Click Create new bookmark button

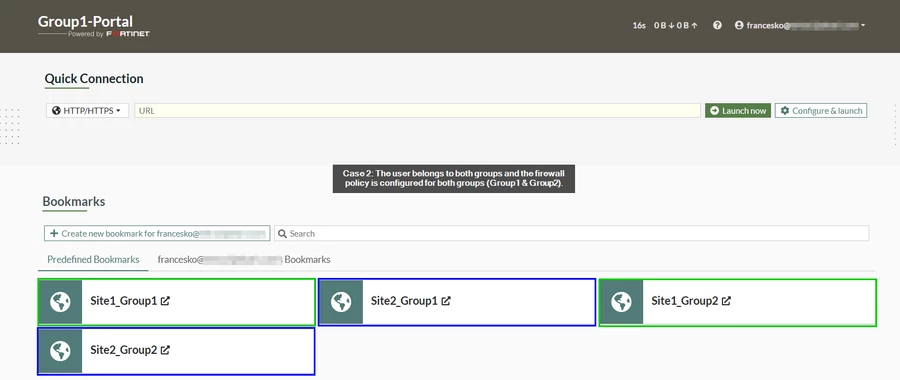click(x=157, y=234)
